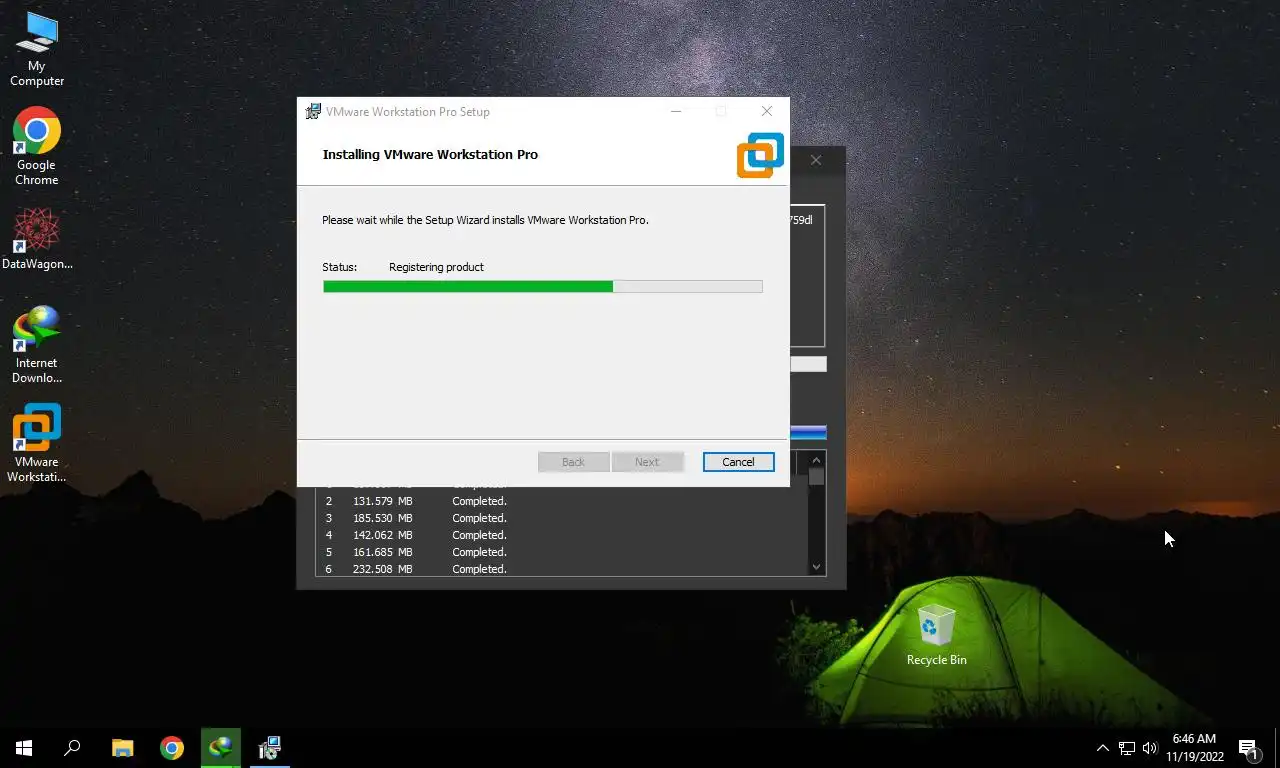Select download part row 5 (161.685 MB)
The image size is (1280, 768).
pos(561,552)
